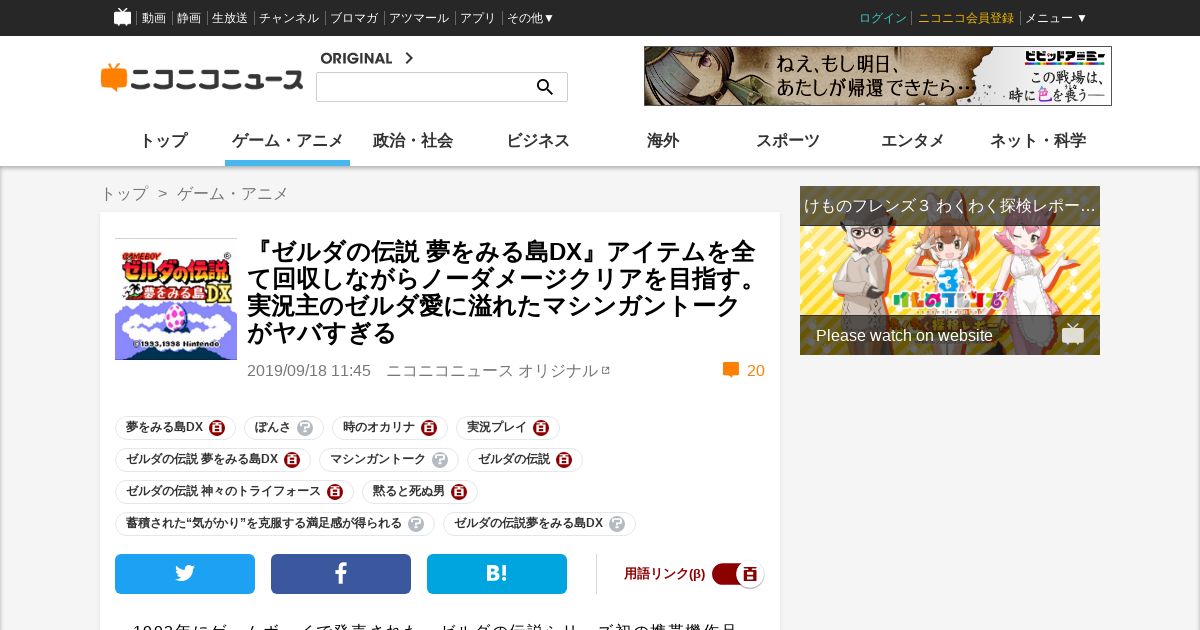Click the 夢をみる島DX tag text
The image size is (1200, 630).
tap(164, 428)
